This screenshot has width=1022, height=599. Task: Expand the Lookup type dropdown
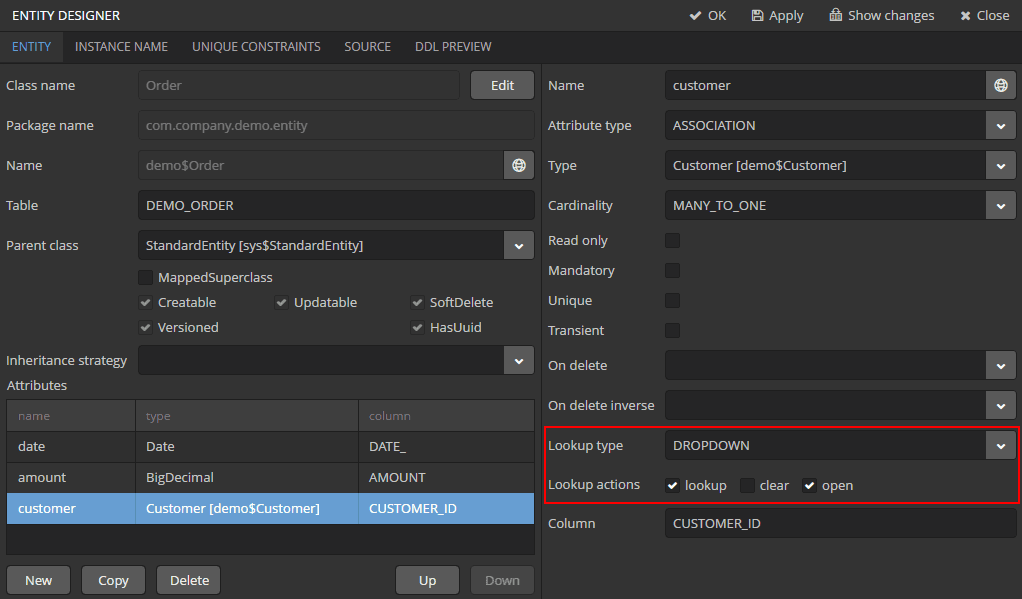coord(1000,446)
